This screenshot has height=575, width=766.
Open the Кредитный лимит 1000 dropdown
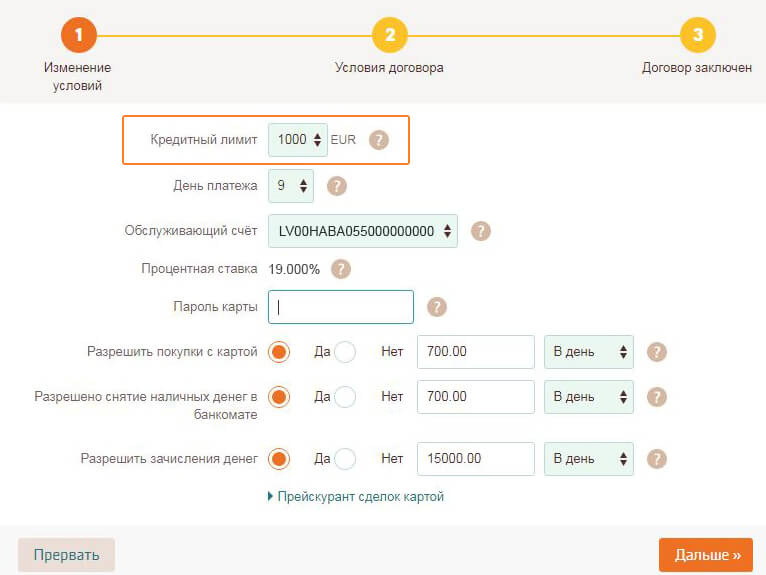pyautogui.click(x=298, y=140)
